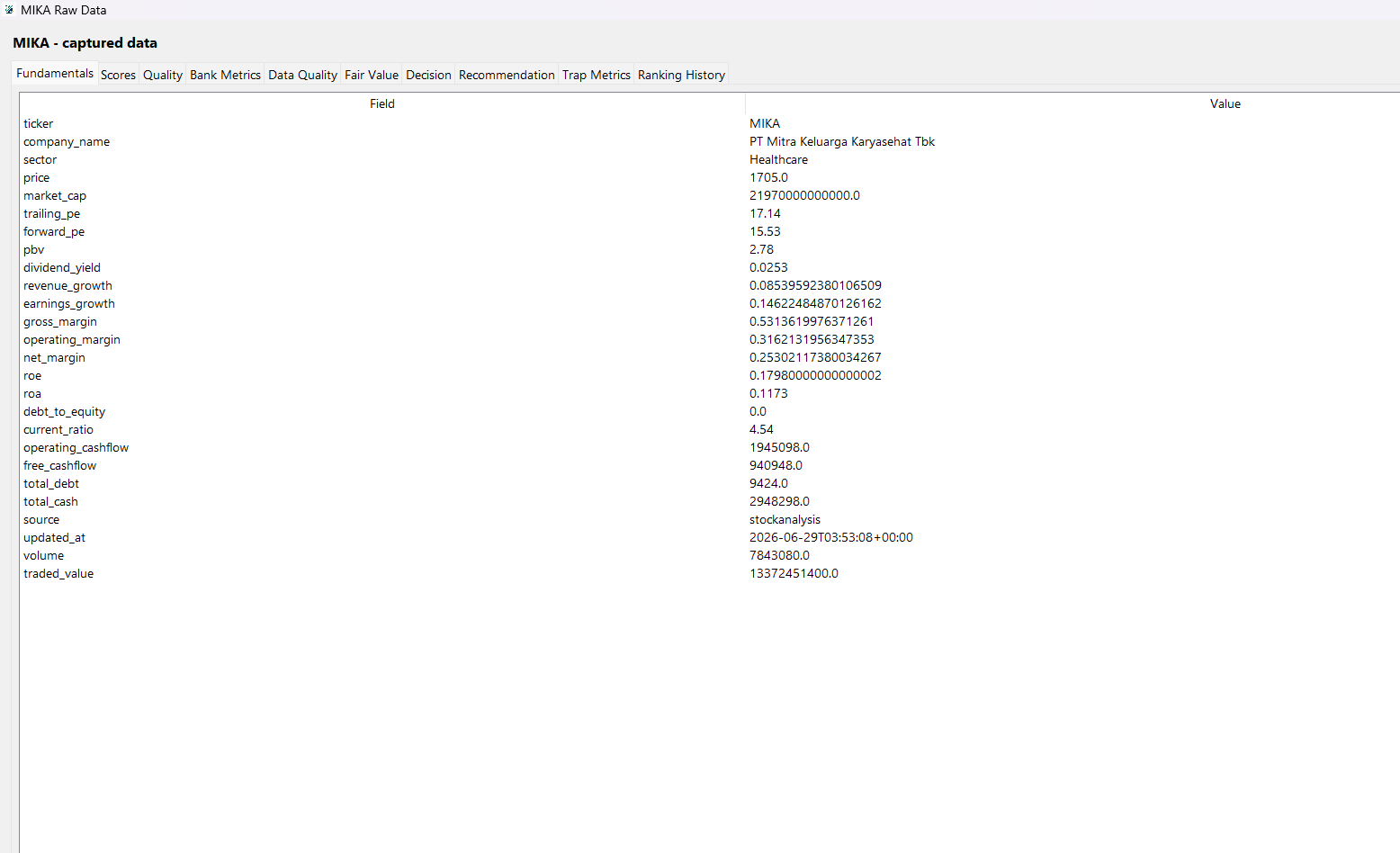Show the Ranking History tab

[681, 75]
